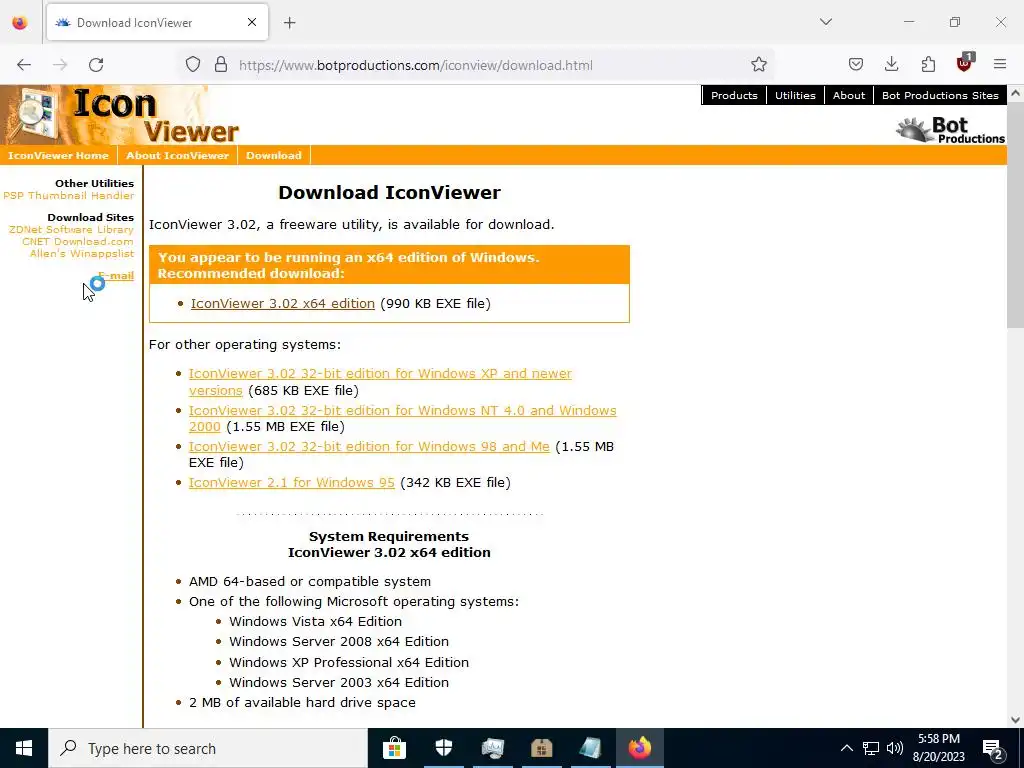Go back to the previous page
The width and height of the screenshot is (1024, 768).
point(24,65)
